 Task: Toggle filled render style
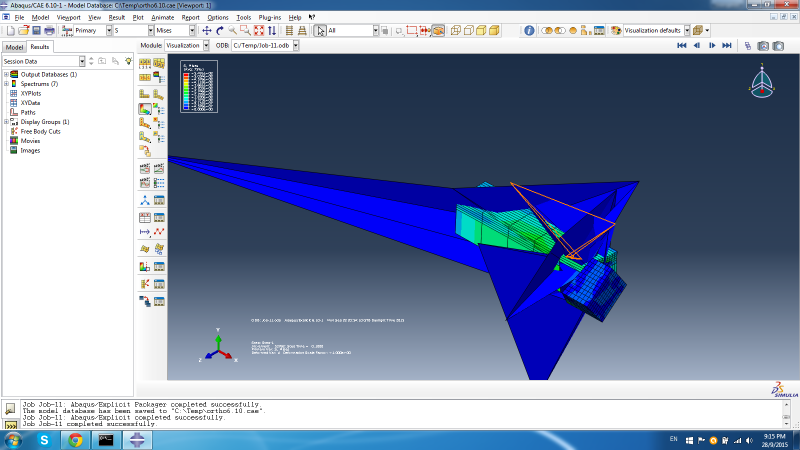(x=481, y=31)
